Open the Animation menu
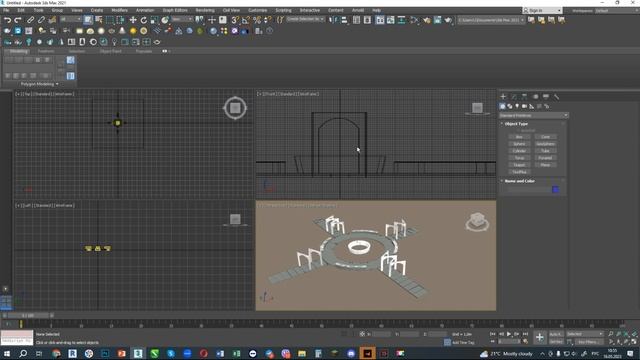Image resolution: width=640 pixels, height=360 pixels. [145, 10]
